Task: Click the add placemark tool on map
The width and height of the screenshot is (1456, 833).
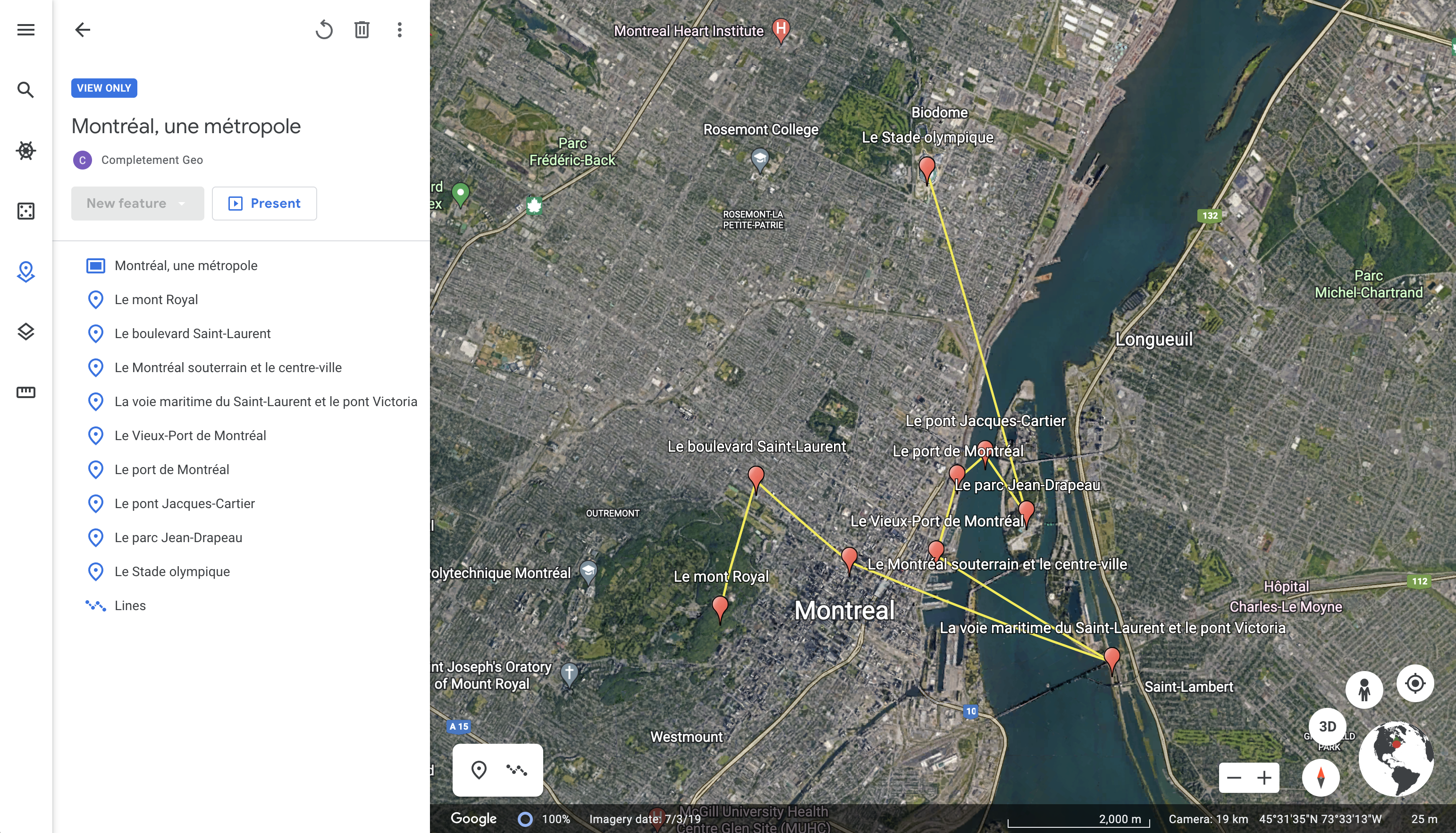Action: tap(479, 770)
